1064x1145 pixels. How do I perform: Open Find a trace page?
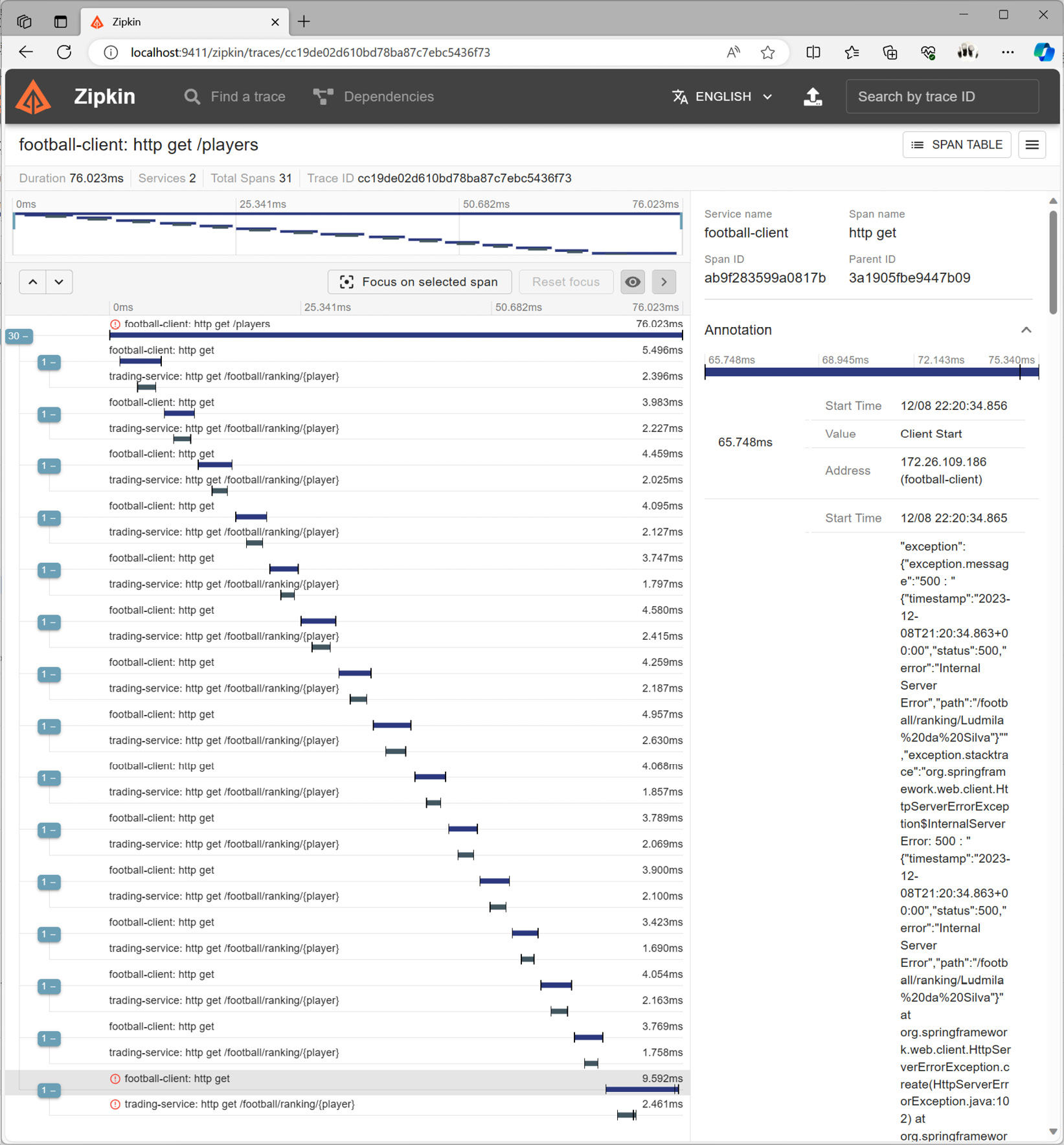pyautogui.click(x=234, y=96)
